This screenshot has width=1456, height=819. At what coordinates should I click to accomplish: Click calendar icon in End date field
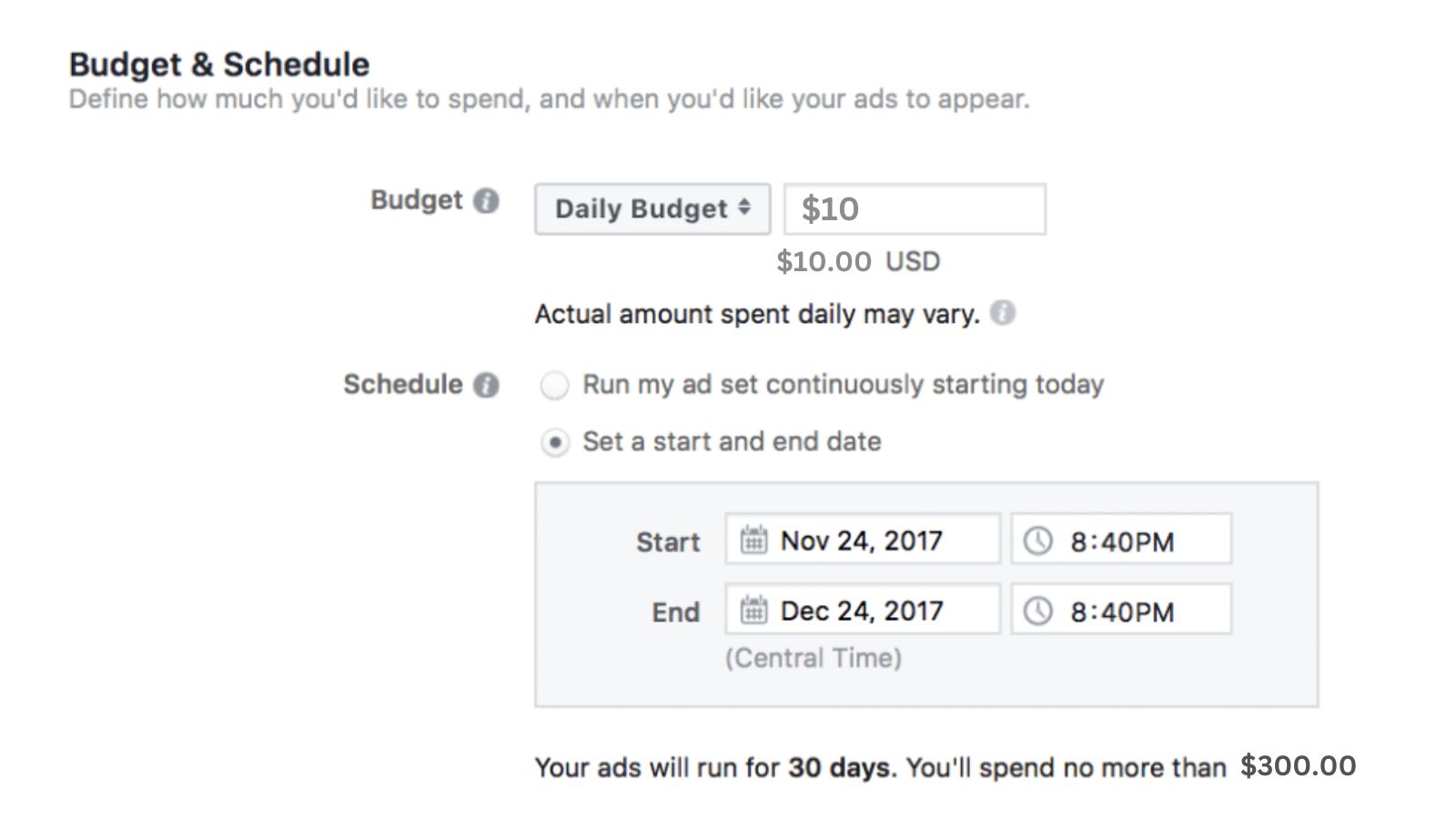(753, 610)
